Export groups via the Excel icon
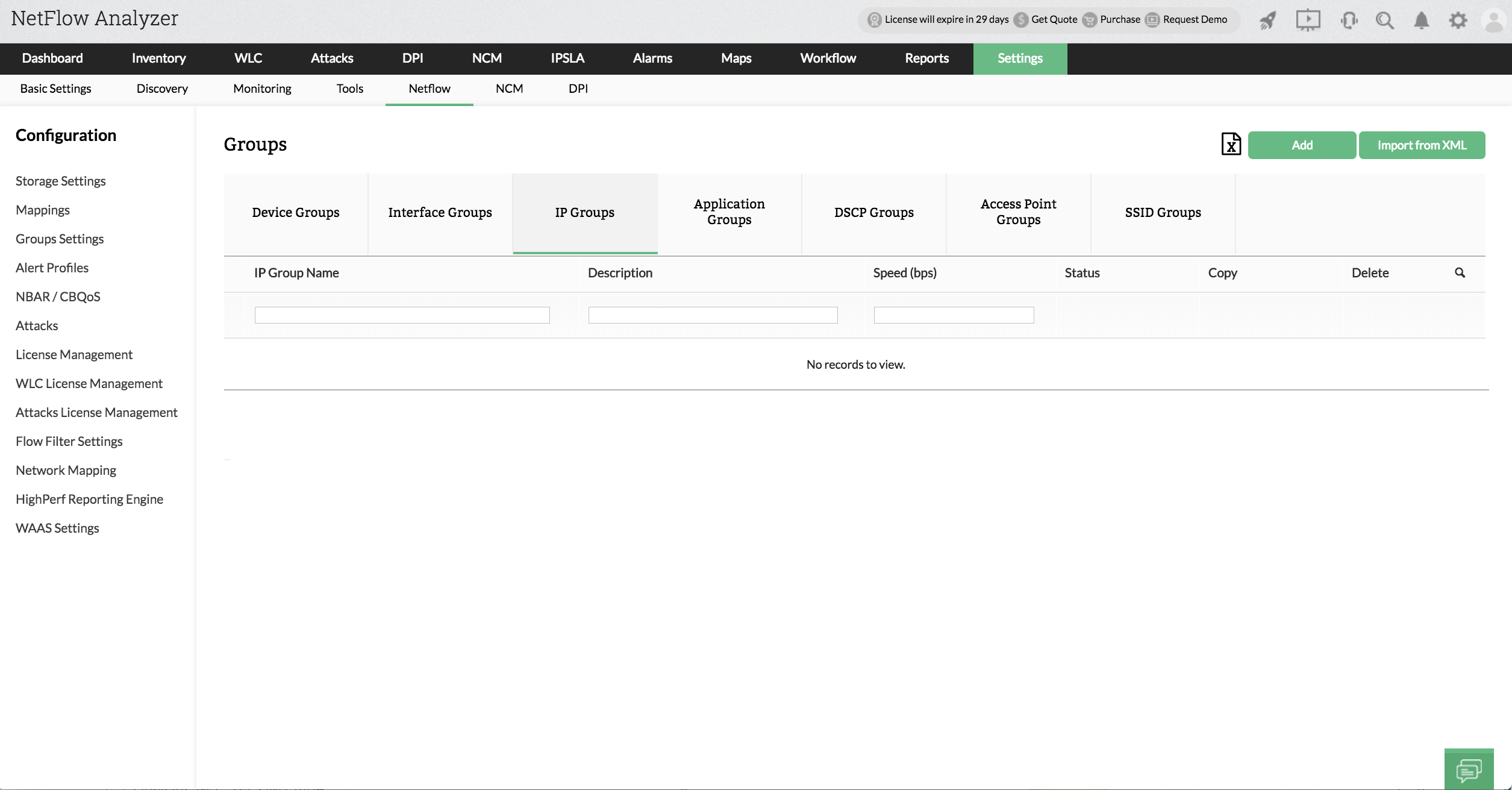Screen dimensions: 1512x790 point(1231,145)
